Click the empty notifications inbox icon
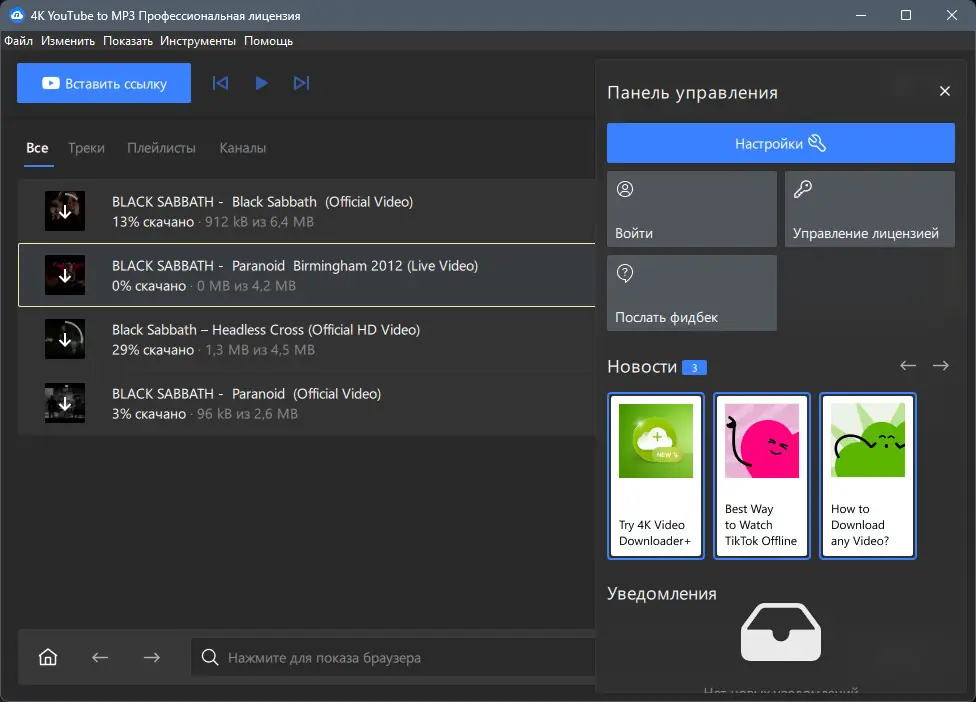This screenshot has width=976, height=702. 781,632
